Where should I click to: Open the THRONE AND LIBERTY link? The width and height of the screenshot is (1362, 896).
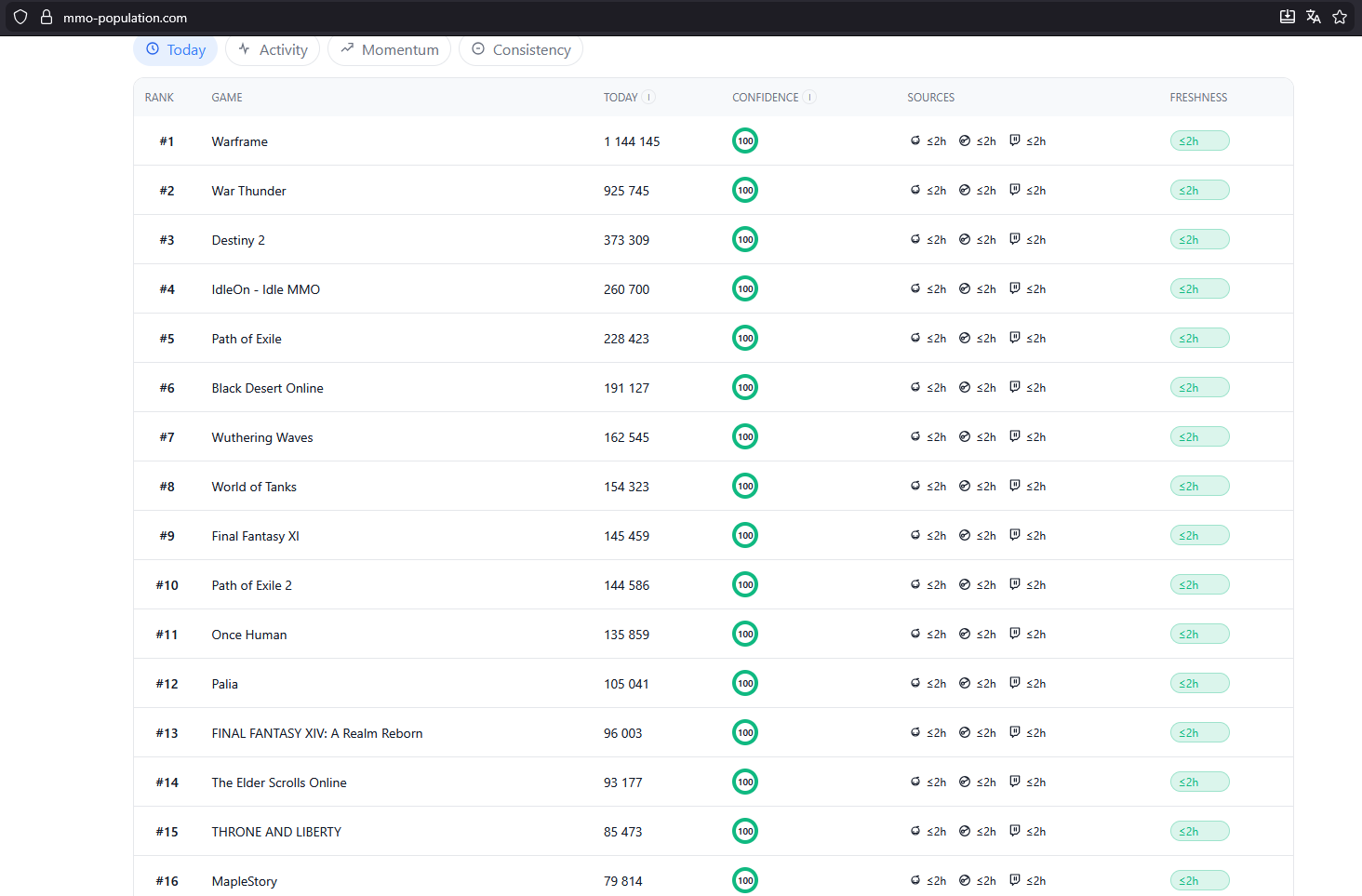(x=276, y=832)
